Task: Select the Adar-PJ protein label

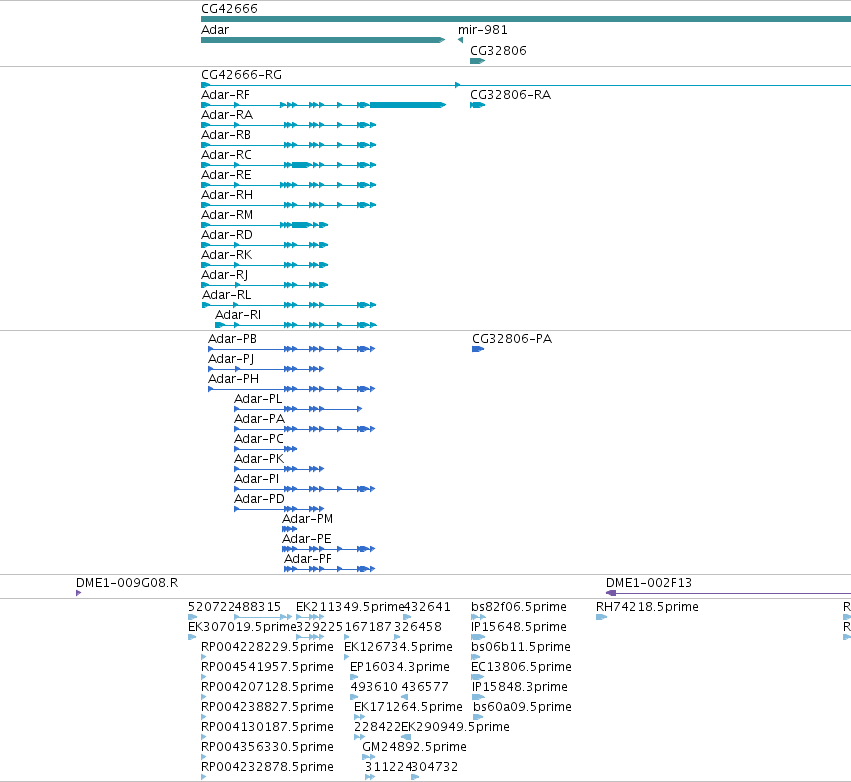Action: tap(231, 359)
